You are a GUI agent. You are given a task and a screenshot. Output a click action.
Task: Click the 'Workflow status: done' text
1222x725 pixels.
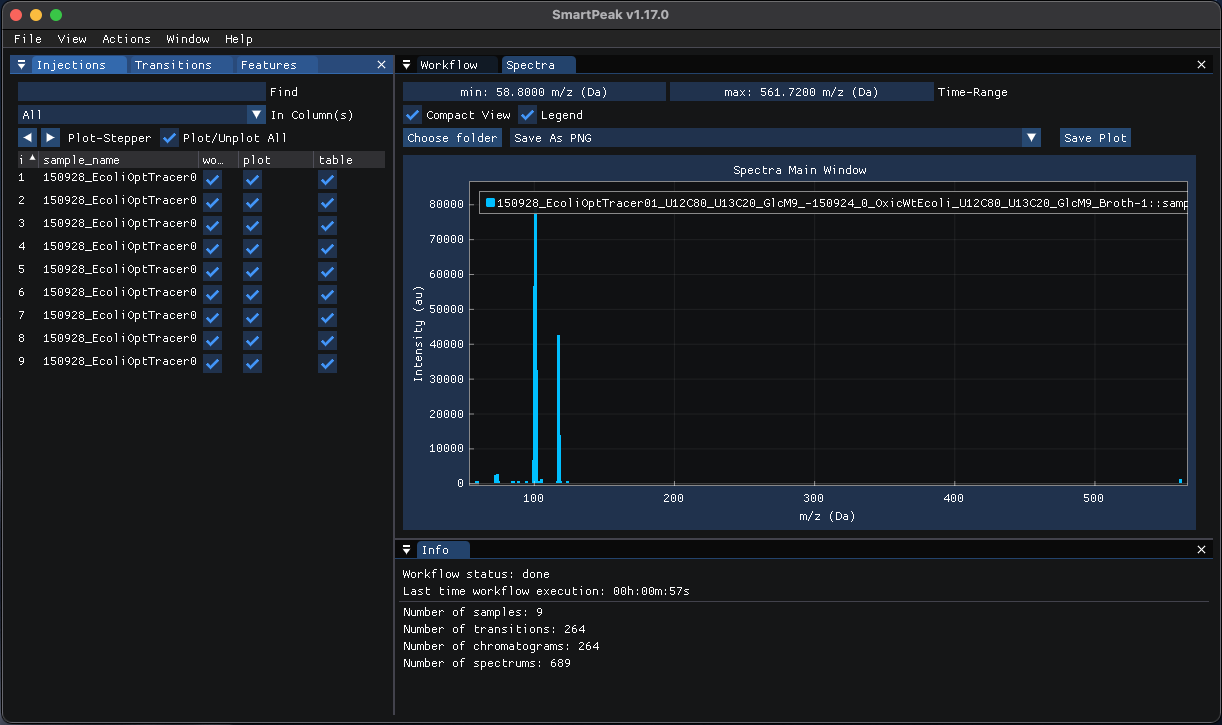476,574
